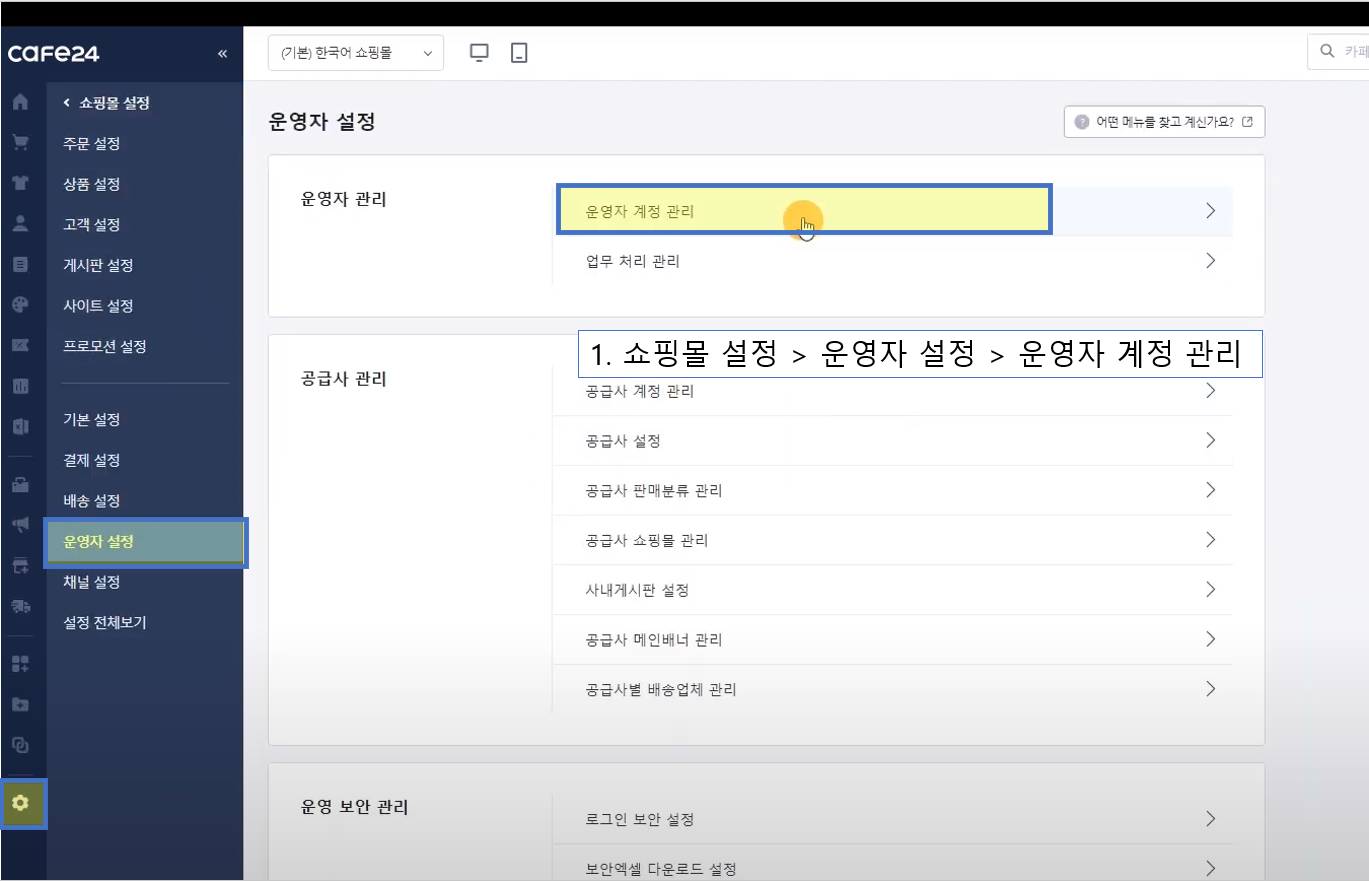Screen dimensions: 1369x881
Task: Select 운영자 설정 in the sidebar menu
Action: (x=146, y=542)
